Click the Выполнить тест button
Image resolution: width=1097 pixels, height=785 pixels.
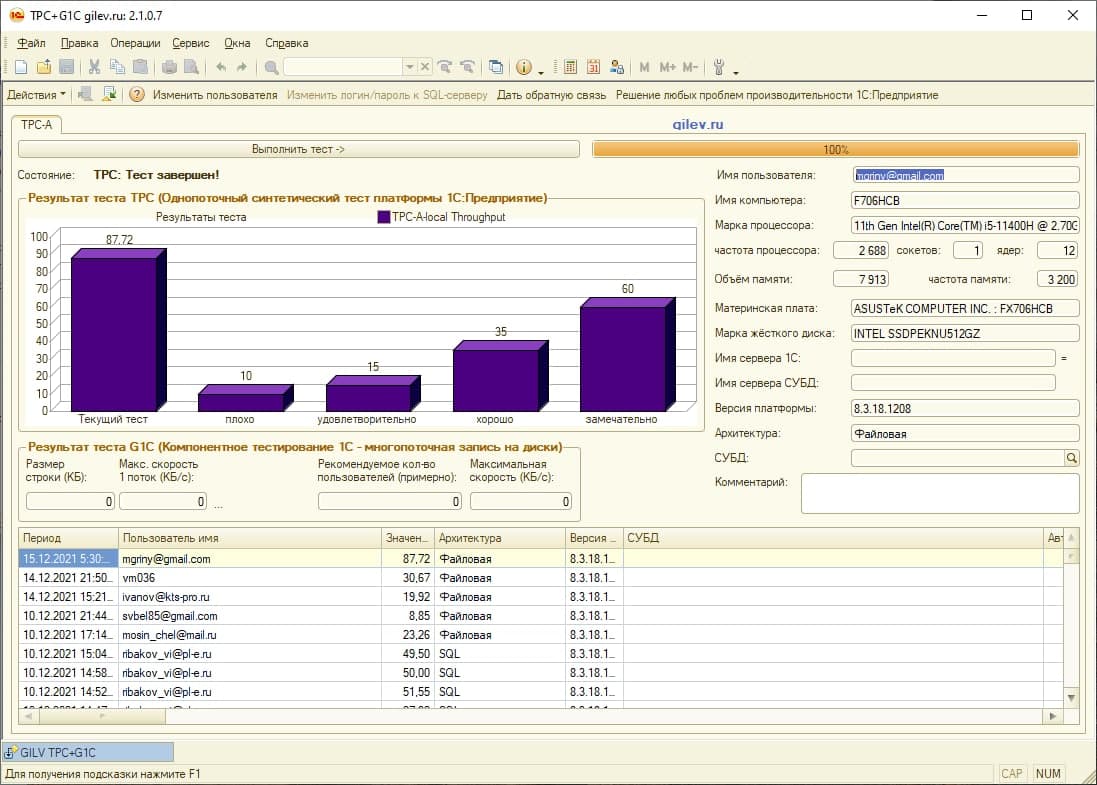coord(299,149)
